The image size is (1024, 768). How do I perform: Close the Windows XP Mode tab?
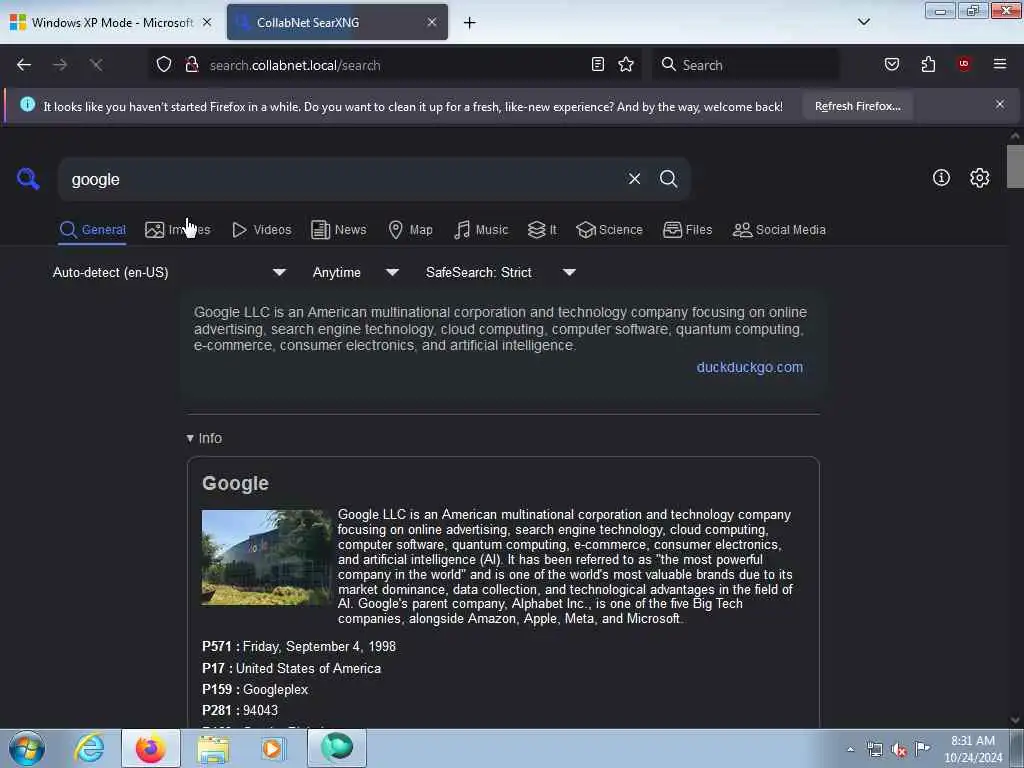coord(207,22)
